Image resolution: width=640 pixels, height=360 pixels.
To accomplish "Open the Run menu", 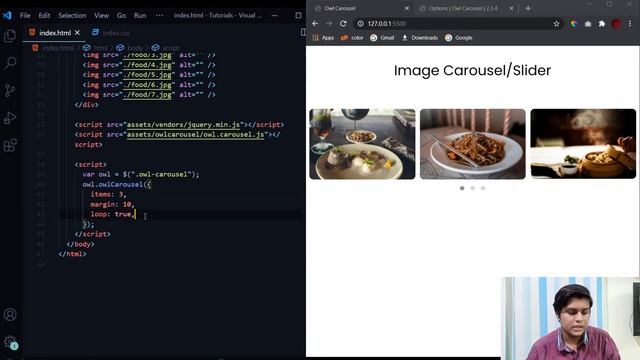I will [x=140, y=16].
